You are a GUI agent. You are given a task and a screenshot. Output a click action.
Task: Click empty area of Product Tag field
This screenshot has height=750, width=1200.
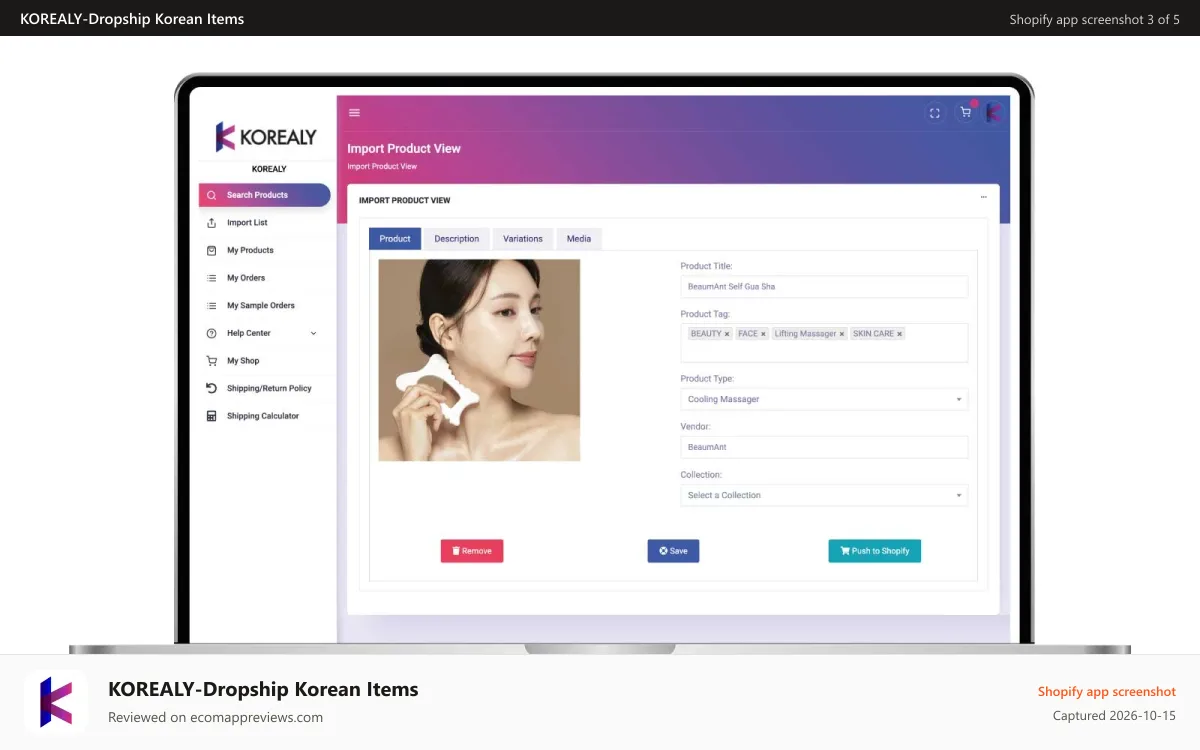[824, 351]
